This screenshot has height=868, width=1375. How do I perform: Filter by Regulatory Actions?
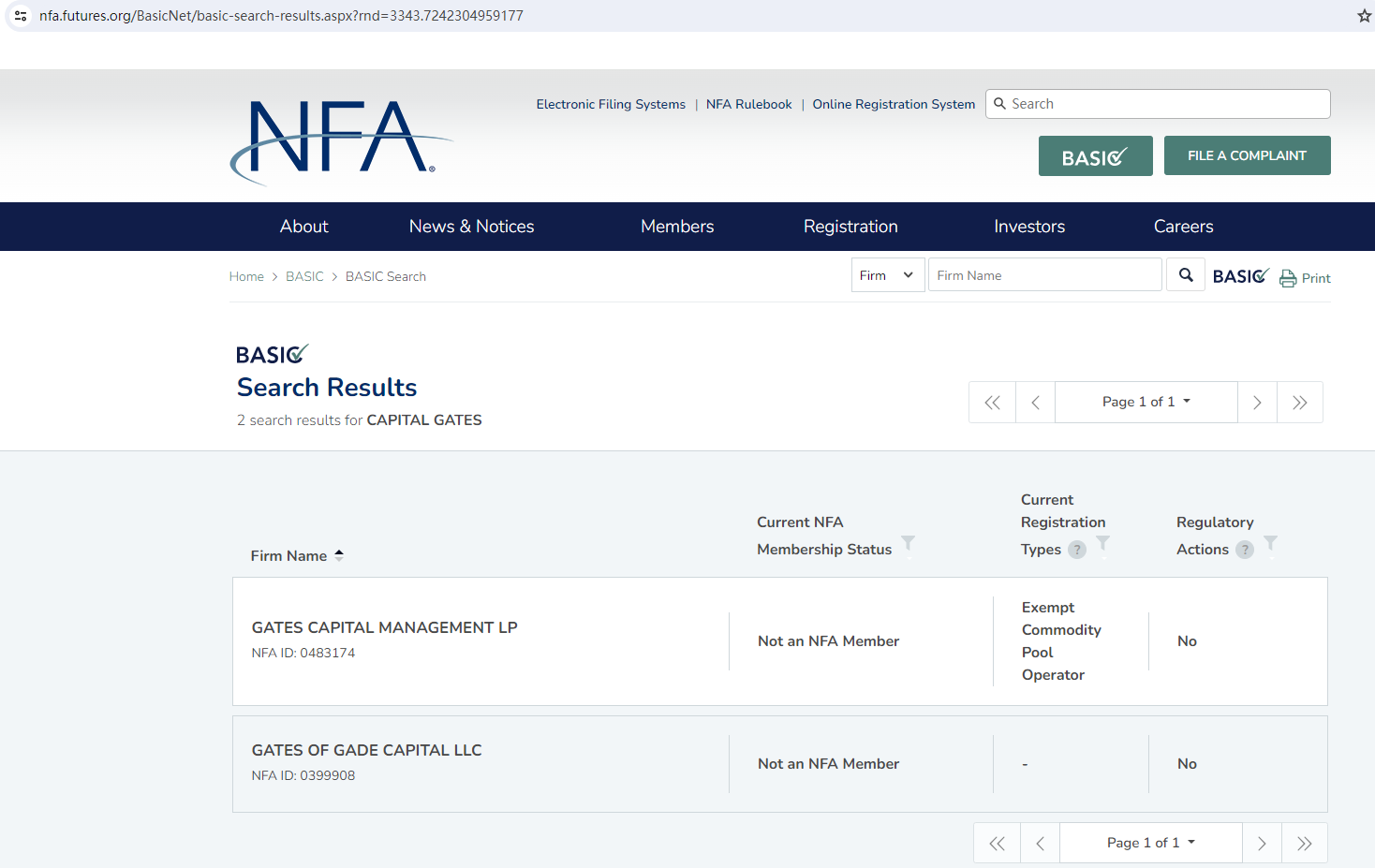click(x=1270, y=543)
